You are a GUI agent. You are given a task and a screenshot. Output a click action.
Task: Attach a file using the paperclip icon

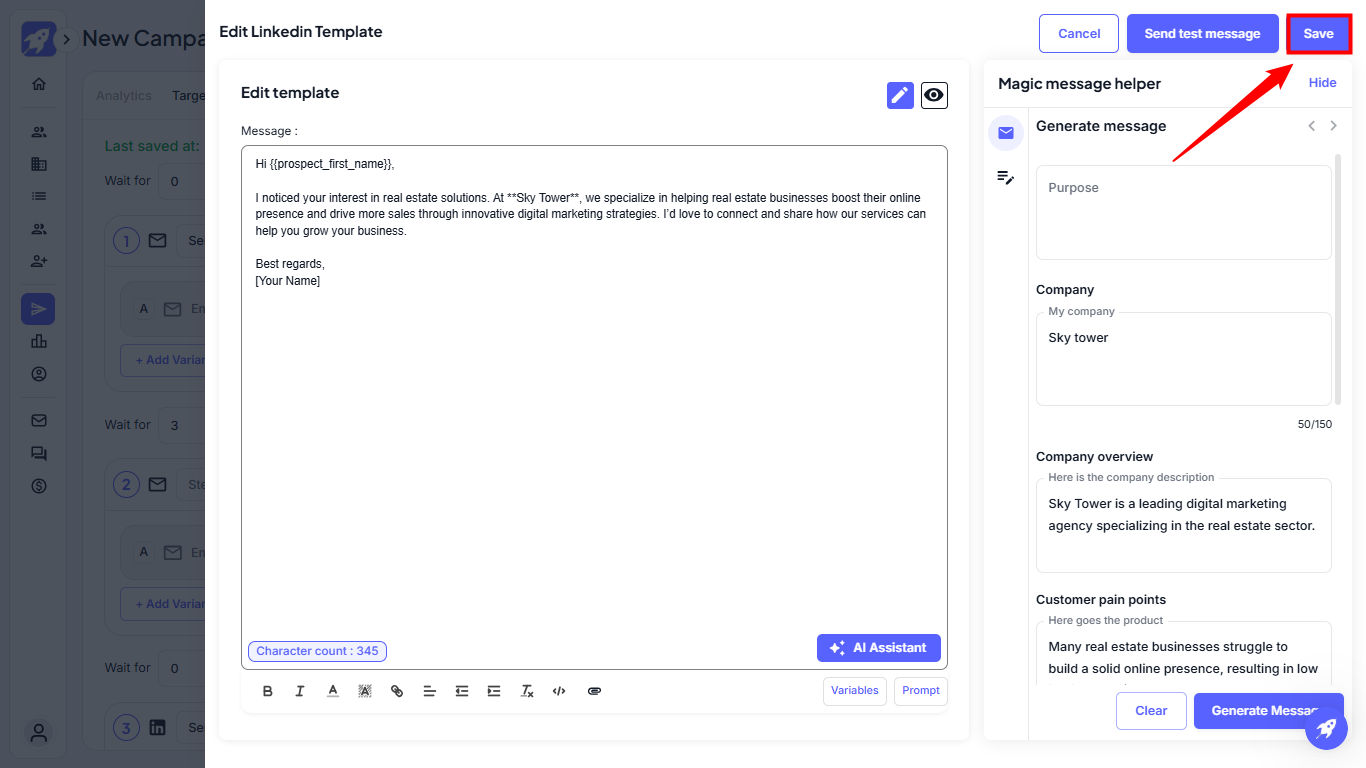tap(594, 691)
